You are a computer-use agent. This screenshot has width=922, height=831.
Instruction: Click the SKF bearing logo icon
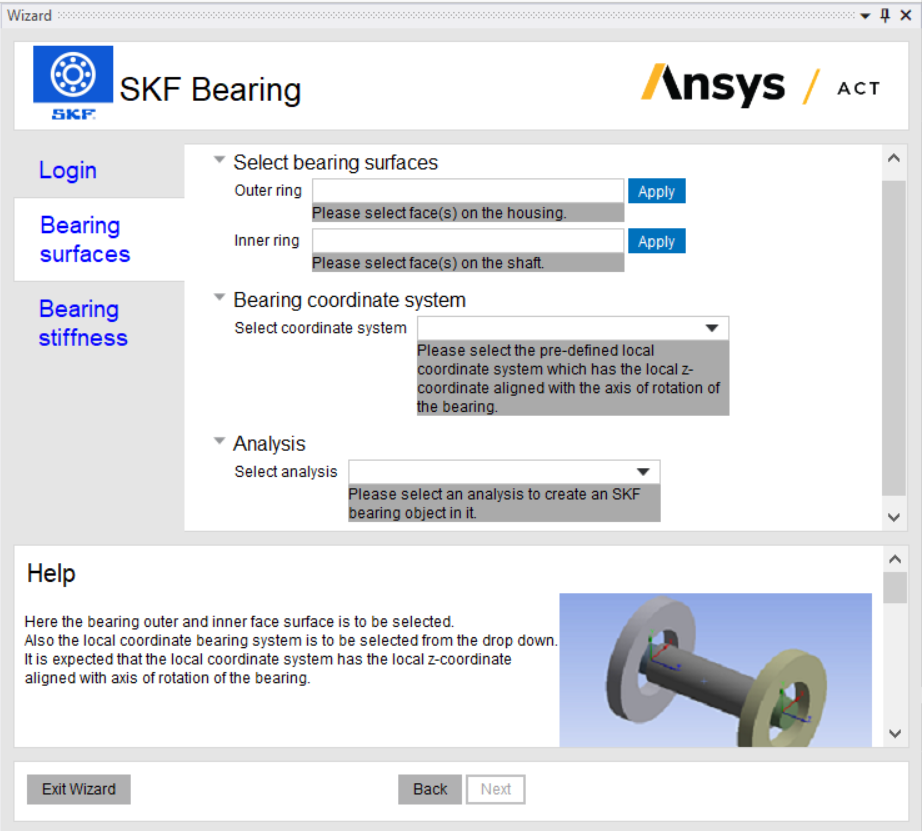coord(73,83)
